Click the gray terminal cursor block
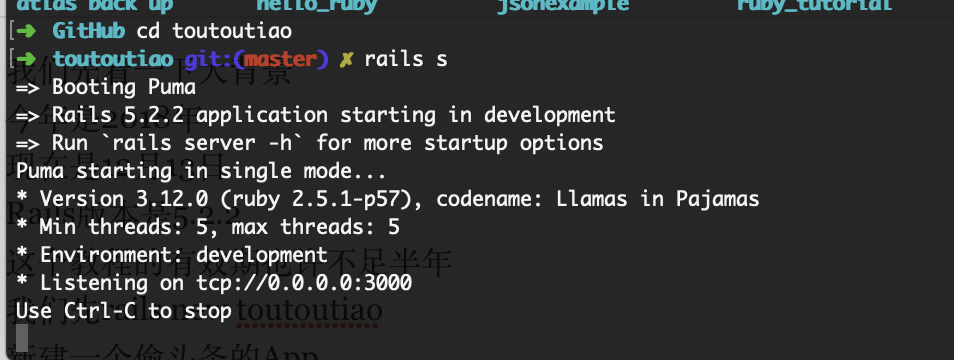Image resolution: width=954 pixels, height=360 pixels. (x=22, y=338)
